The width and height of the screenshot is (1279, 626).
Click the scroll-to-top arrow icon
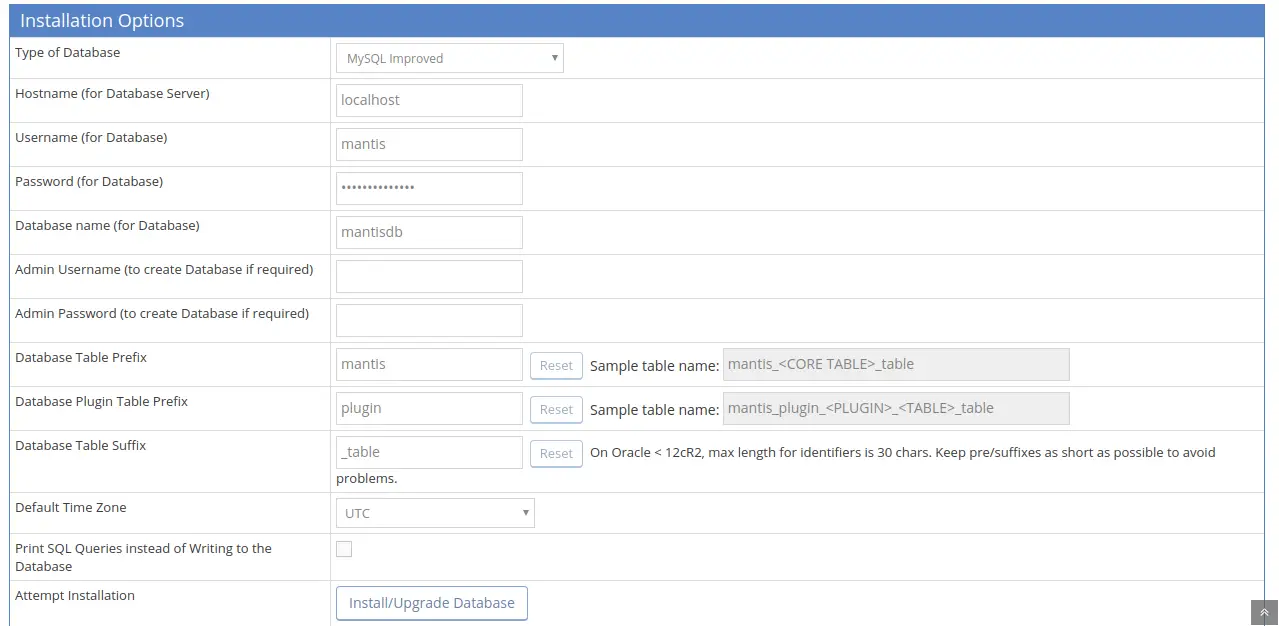click(1264, 613)
